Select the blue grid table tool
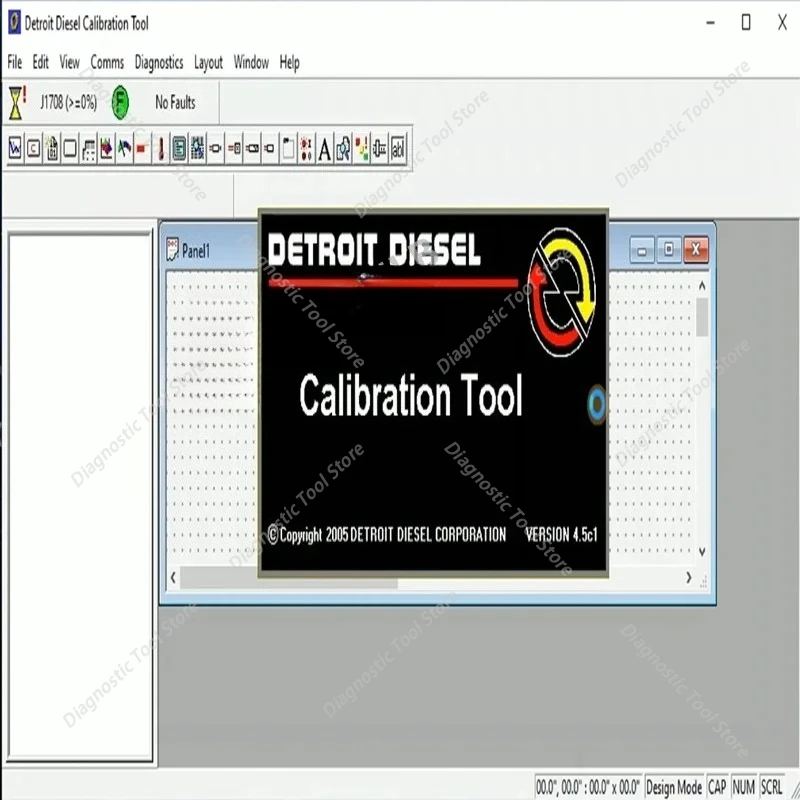 [197, 149]
